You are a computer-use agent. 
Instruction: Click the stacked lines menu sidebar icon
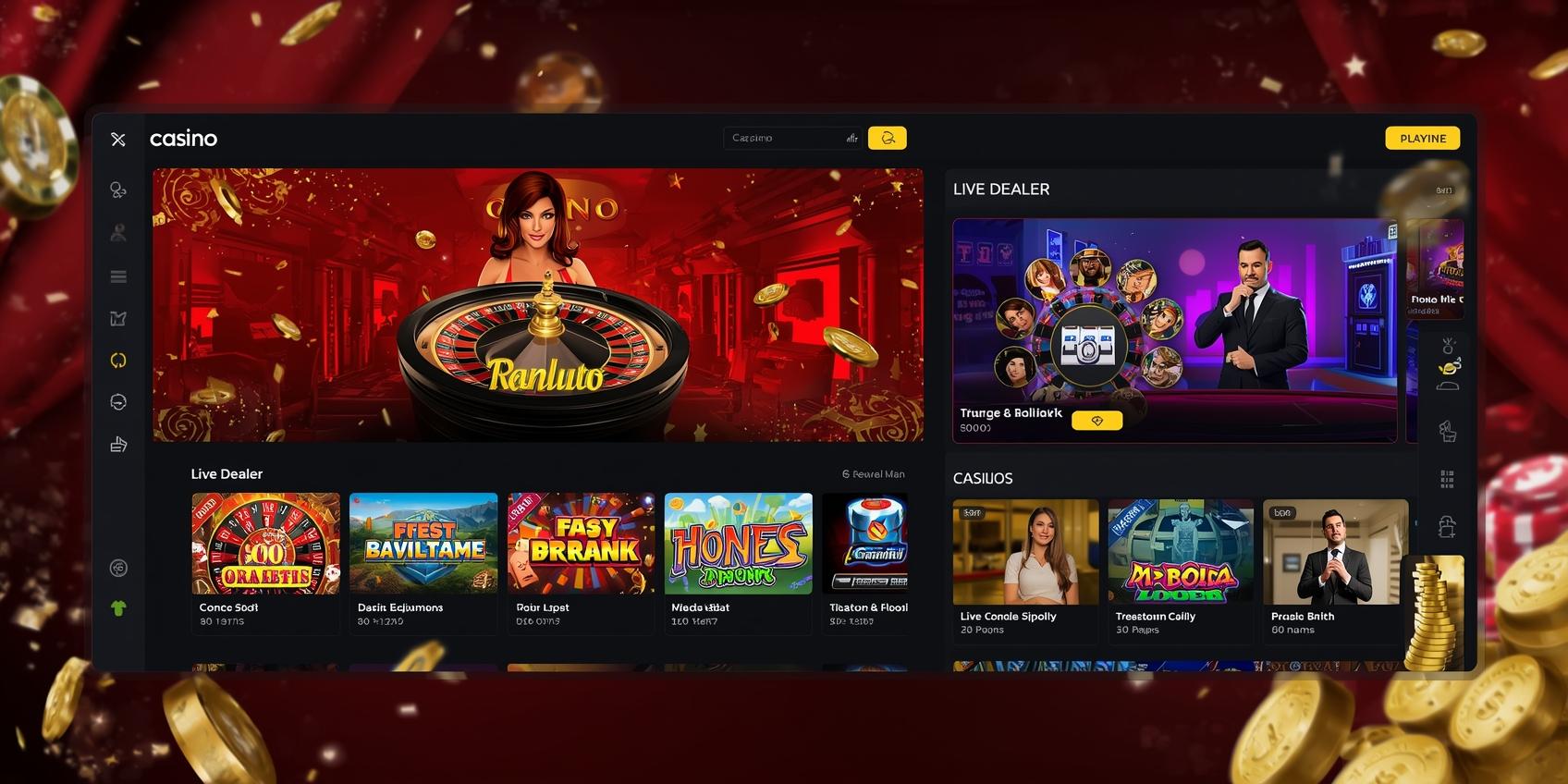click(x=118, y=276)
